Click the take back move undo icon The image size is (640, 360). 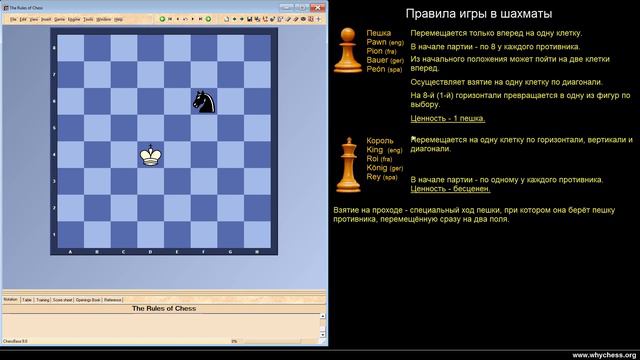pos(185,19)
